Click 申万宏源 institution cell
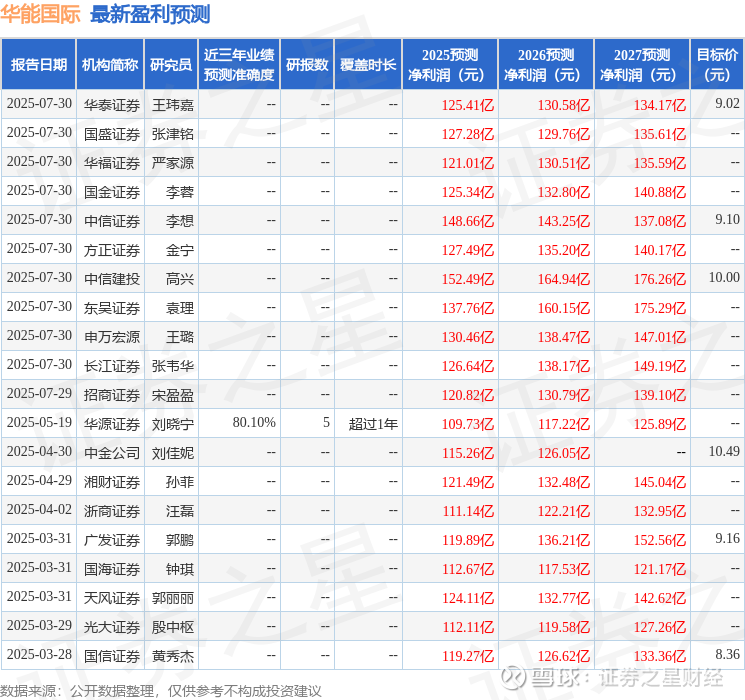Image resolution: width=745 pixels, height=700 pixels. (x=112, y=337)
